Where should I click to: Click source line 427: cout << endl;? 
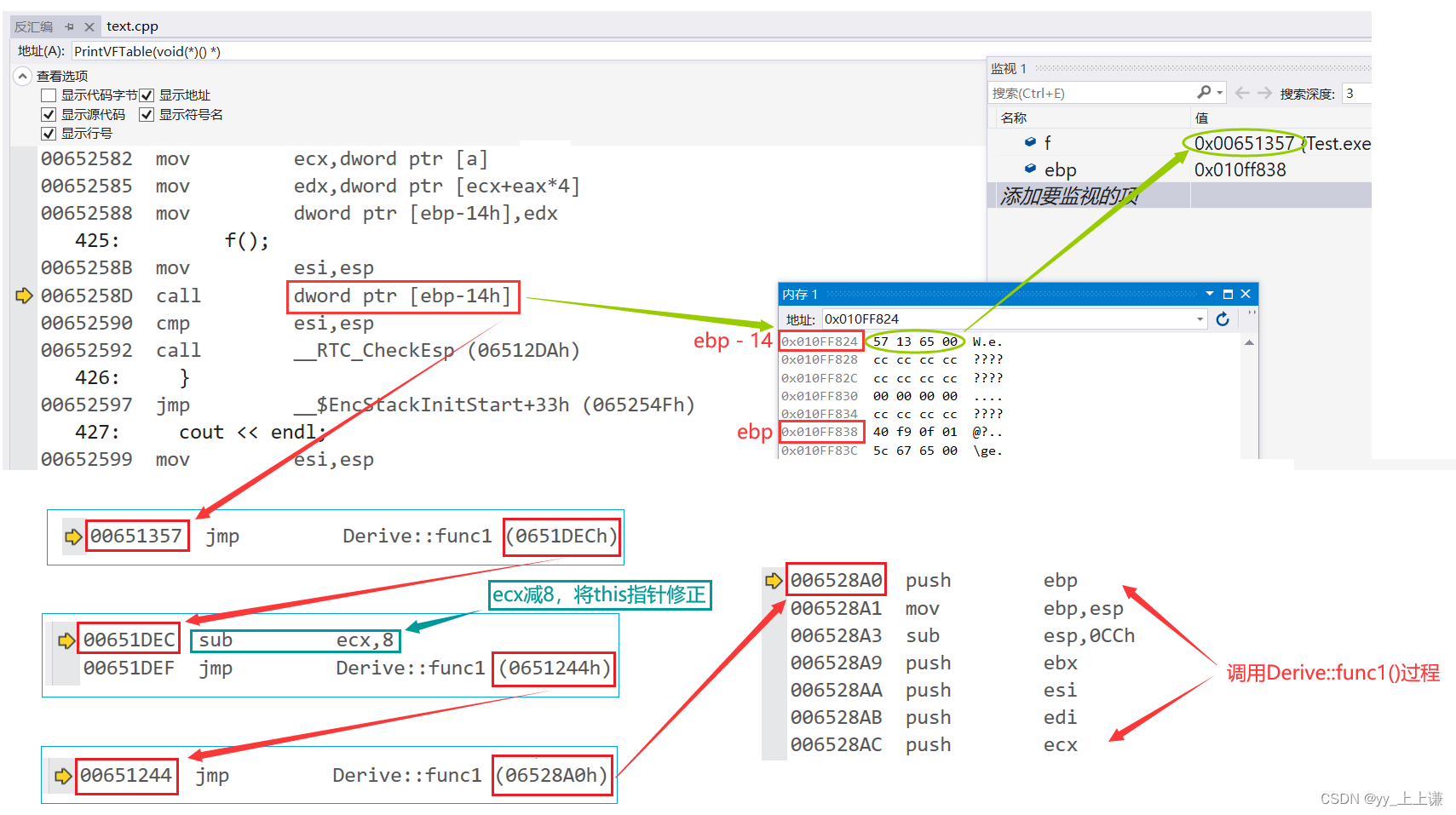(x=200, y=432)
